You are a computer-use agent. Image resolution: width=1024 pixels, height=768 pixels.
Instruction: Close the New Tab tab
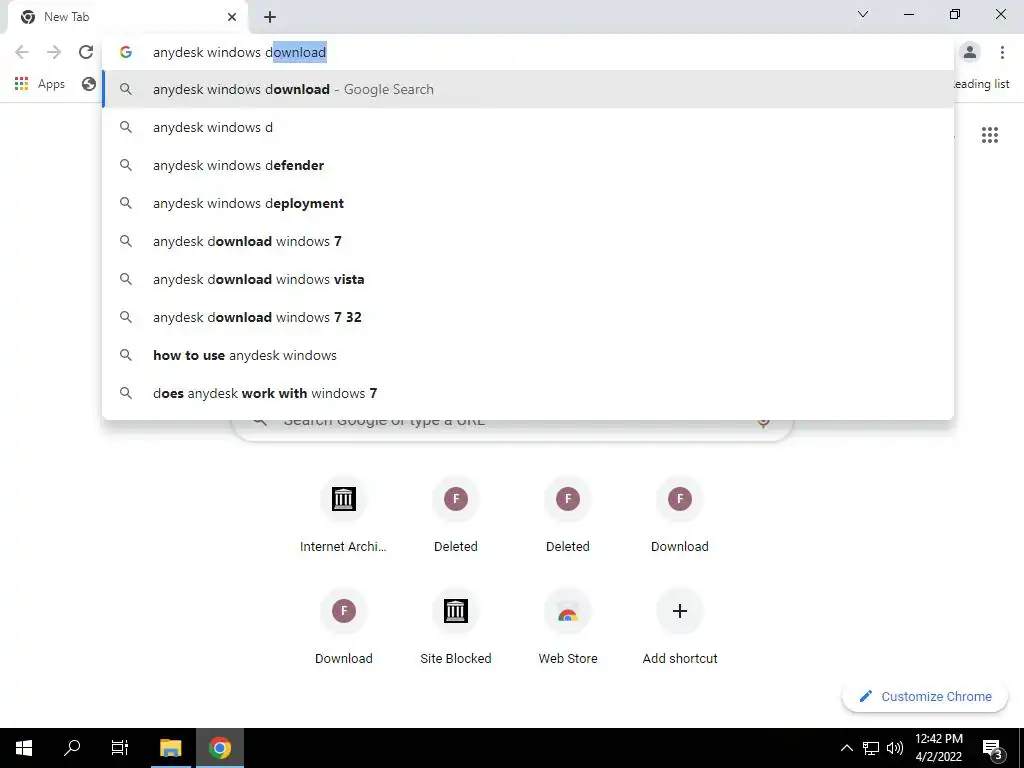tap(232, 17)
